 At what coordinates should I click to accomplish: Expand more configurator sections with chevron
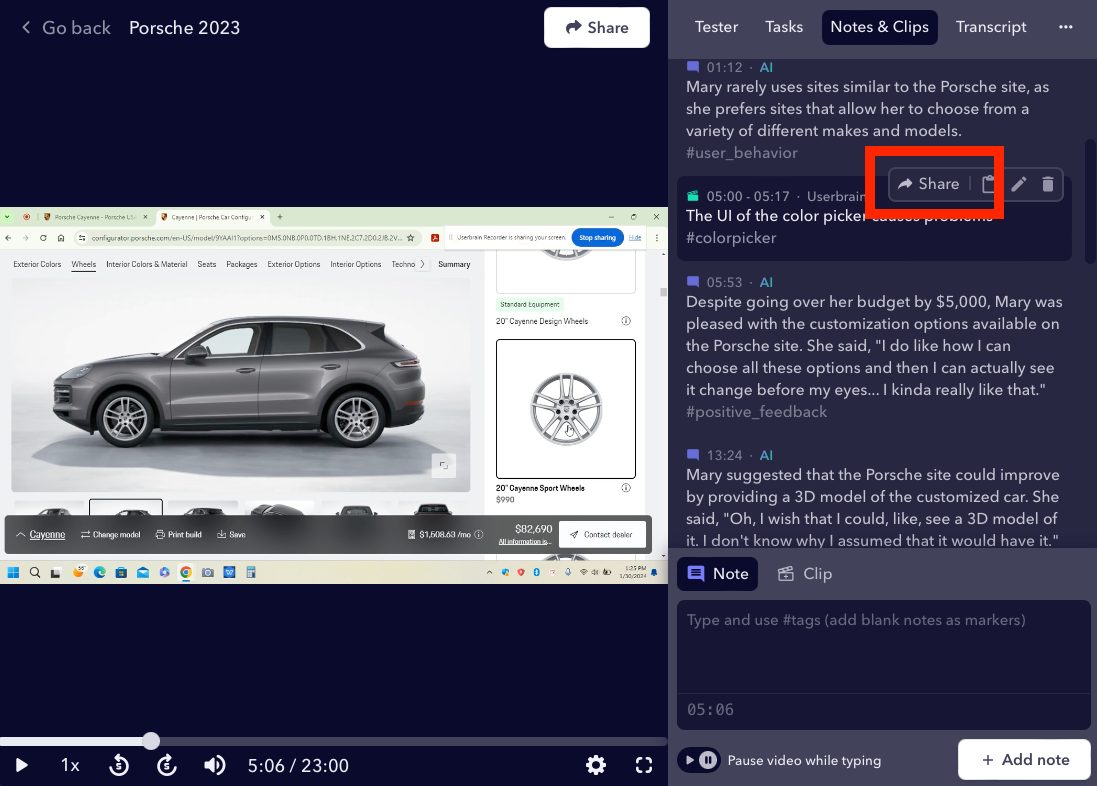[x=422, y=265]
